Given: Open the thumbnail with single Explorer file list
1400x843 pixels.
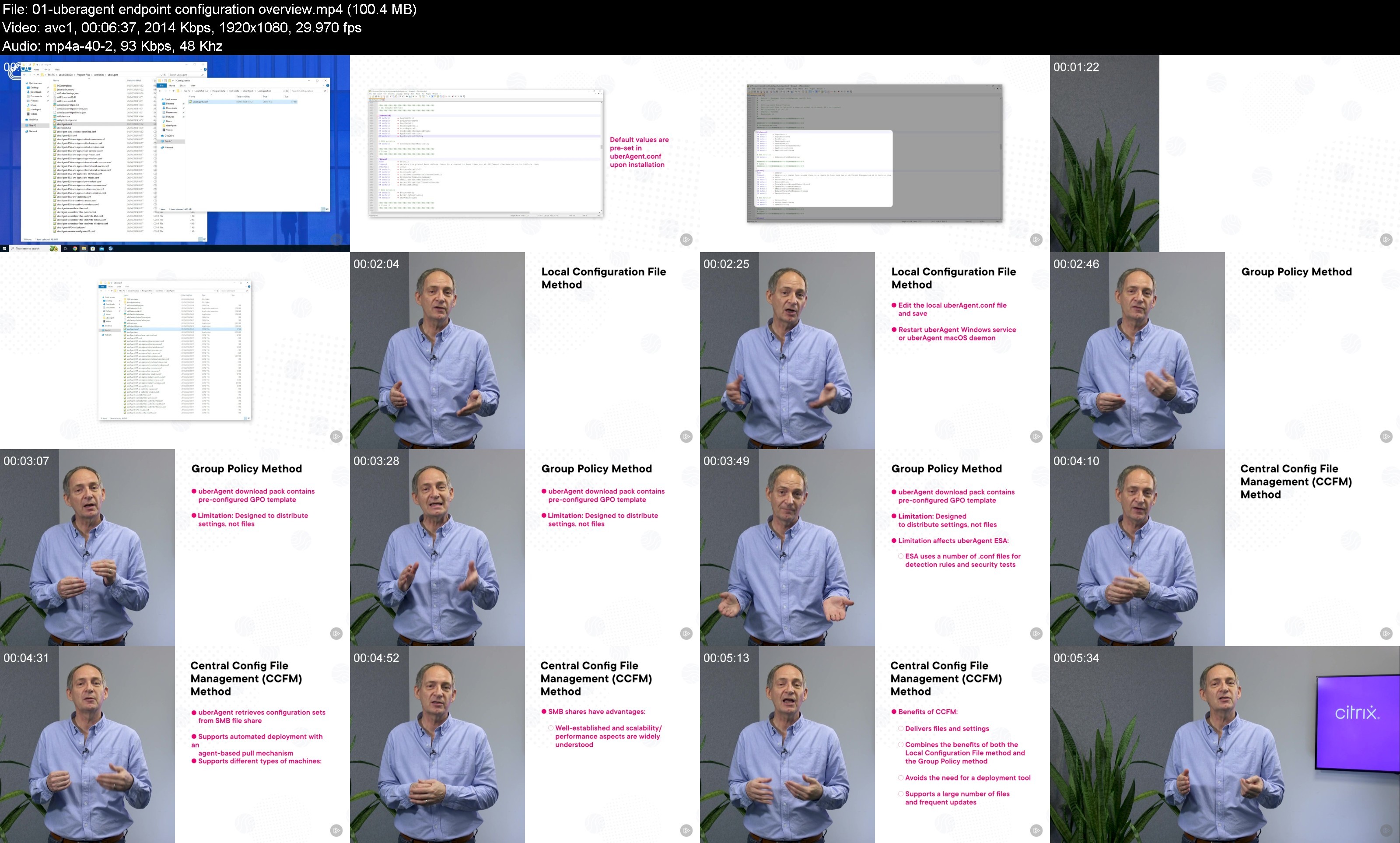Looking at the screenshot, I should point(175,351).
